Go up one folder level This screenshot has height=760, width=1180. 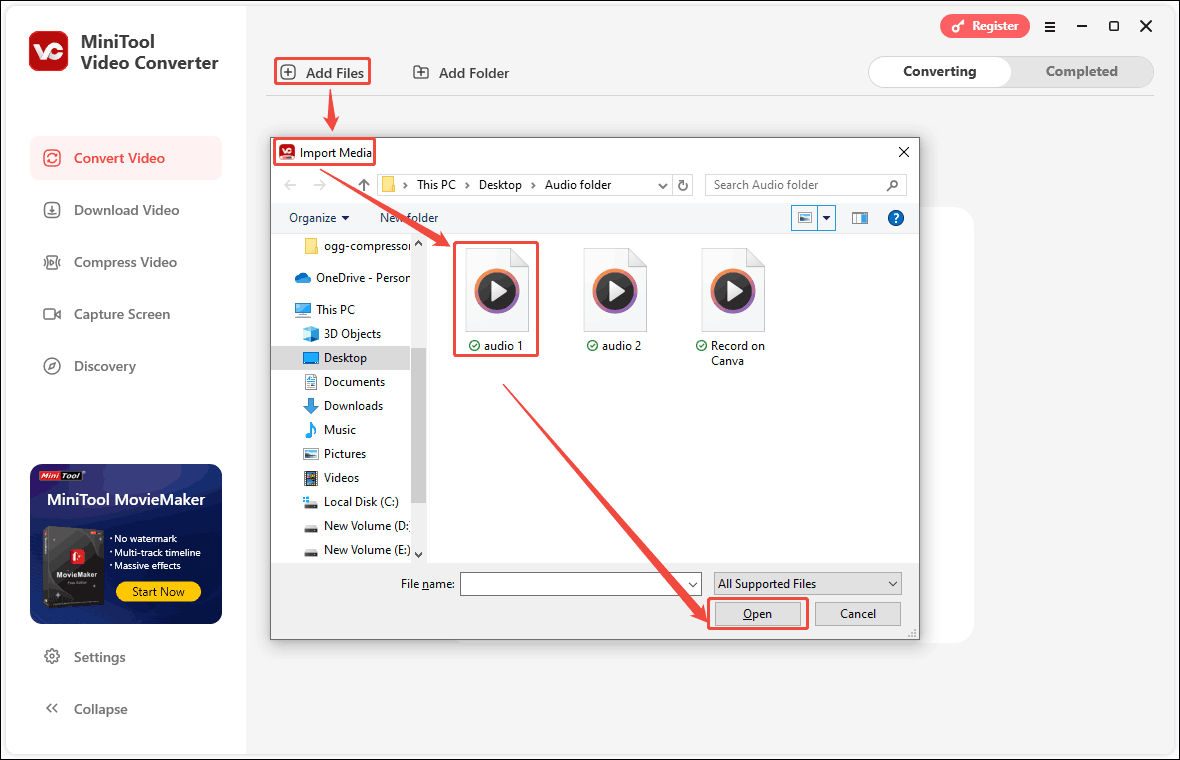[x=363, y=185]
